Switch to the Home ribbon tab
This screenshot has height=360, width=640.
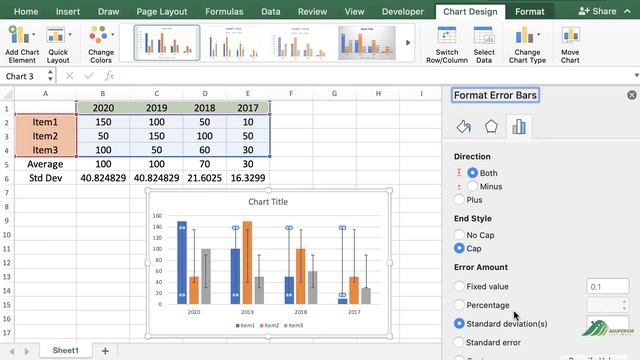point(26,11)
